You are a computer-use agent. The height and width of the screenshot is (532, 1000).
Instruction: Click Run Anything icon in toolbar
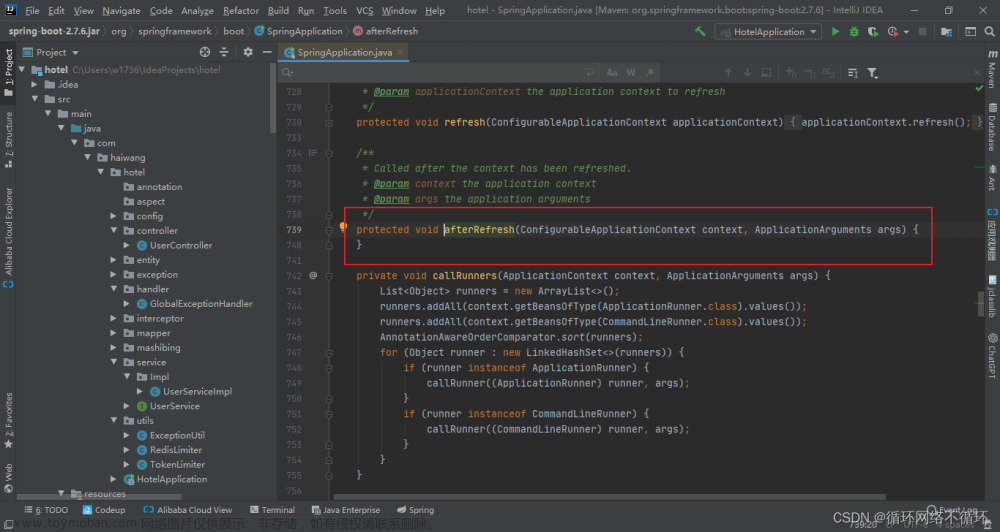click(970, 31)
